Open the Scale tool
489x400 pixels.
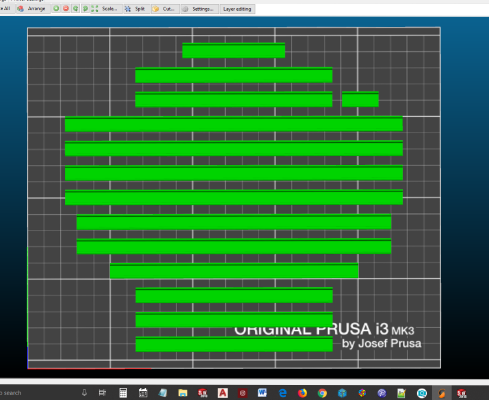[x=105, y=9]
